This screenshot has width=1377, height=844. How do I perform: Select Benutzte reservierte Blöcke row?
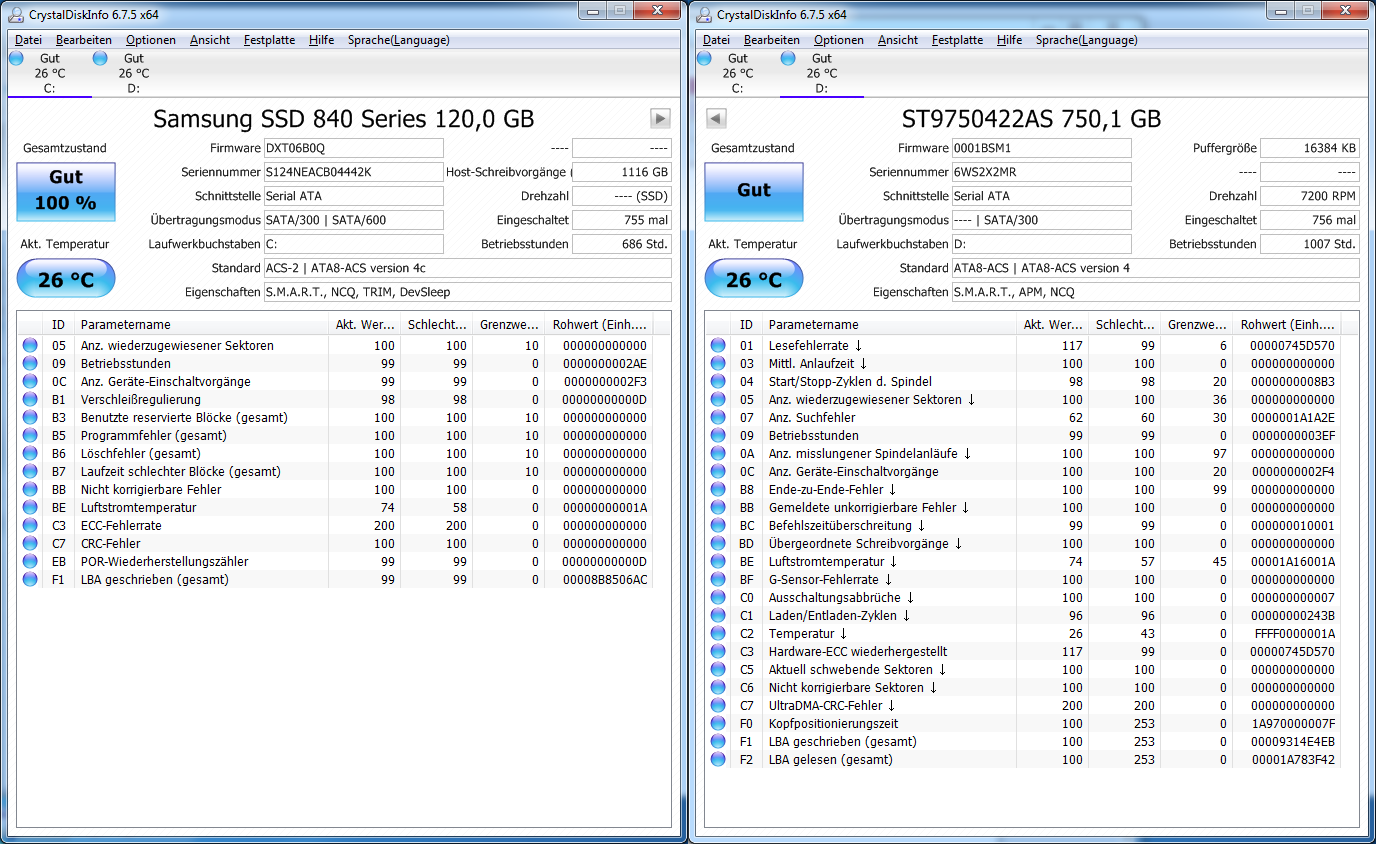click(335, 418)
